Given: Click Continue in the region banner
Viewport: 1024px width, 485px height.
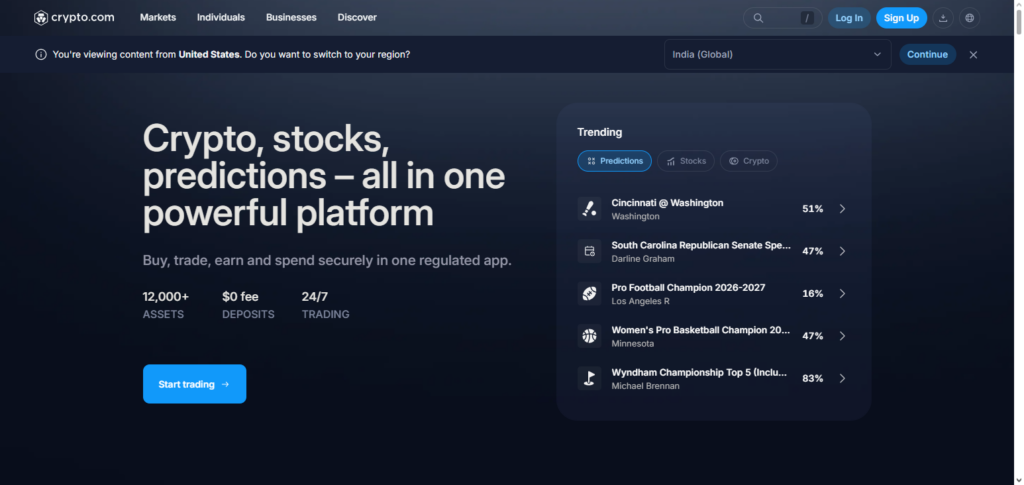Looking at the screenshot, I should (x=927, y=55).
